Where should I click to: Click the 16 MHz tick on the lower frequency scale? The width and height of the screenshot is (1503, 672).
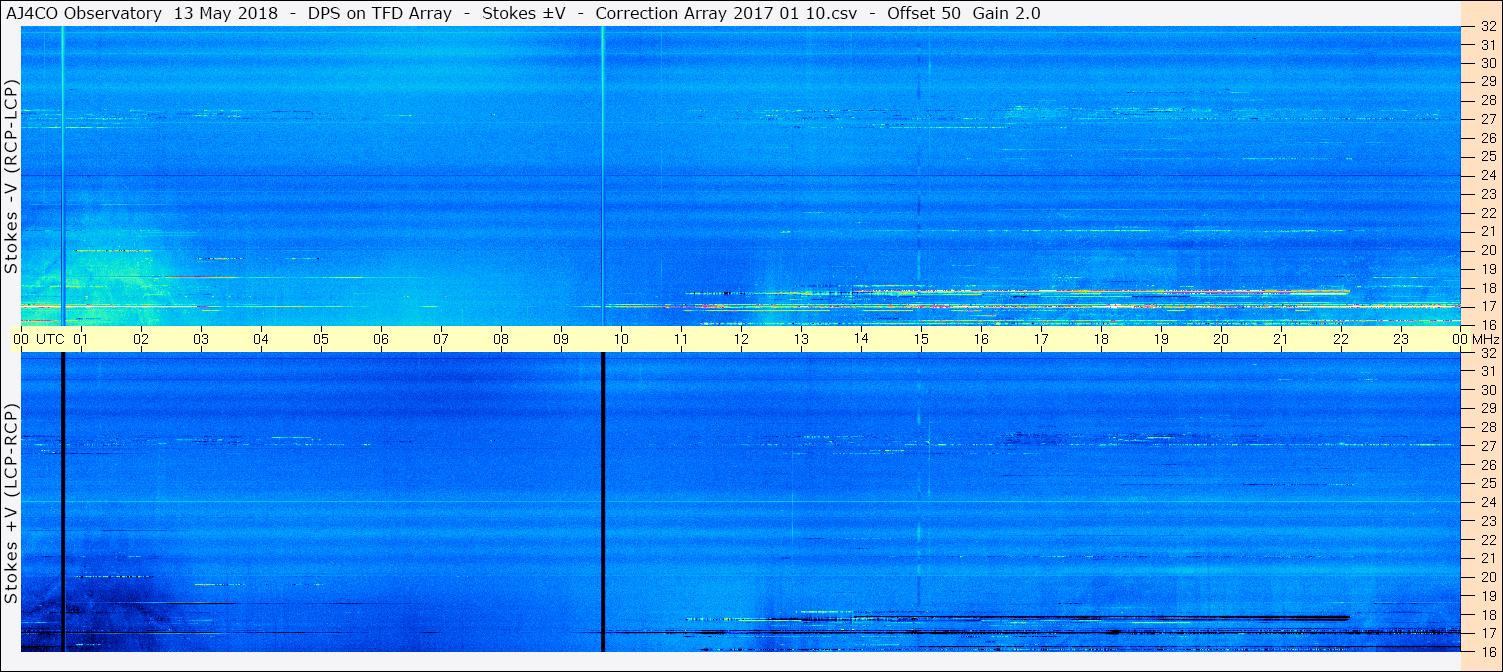point(1487,651)
